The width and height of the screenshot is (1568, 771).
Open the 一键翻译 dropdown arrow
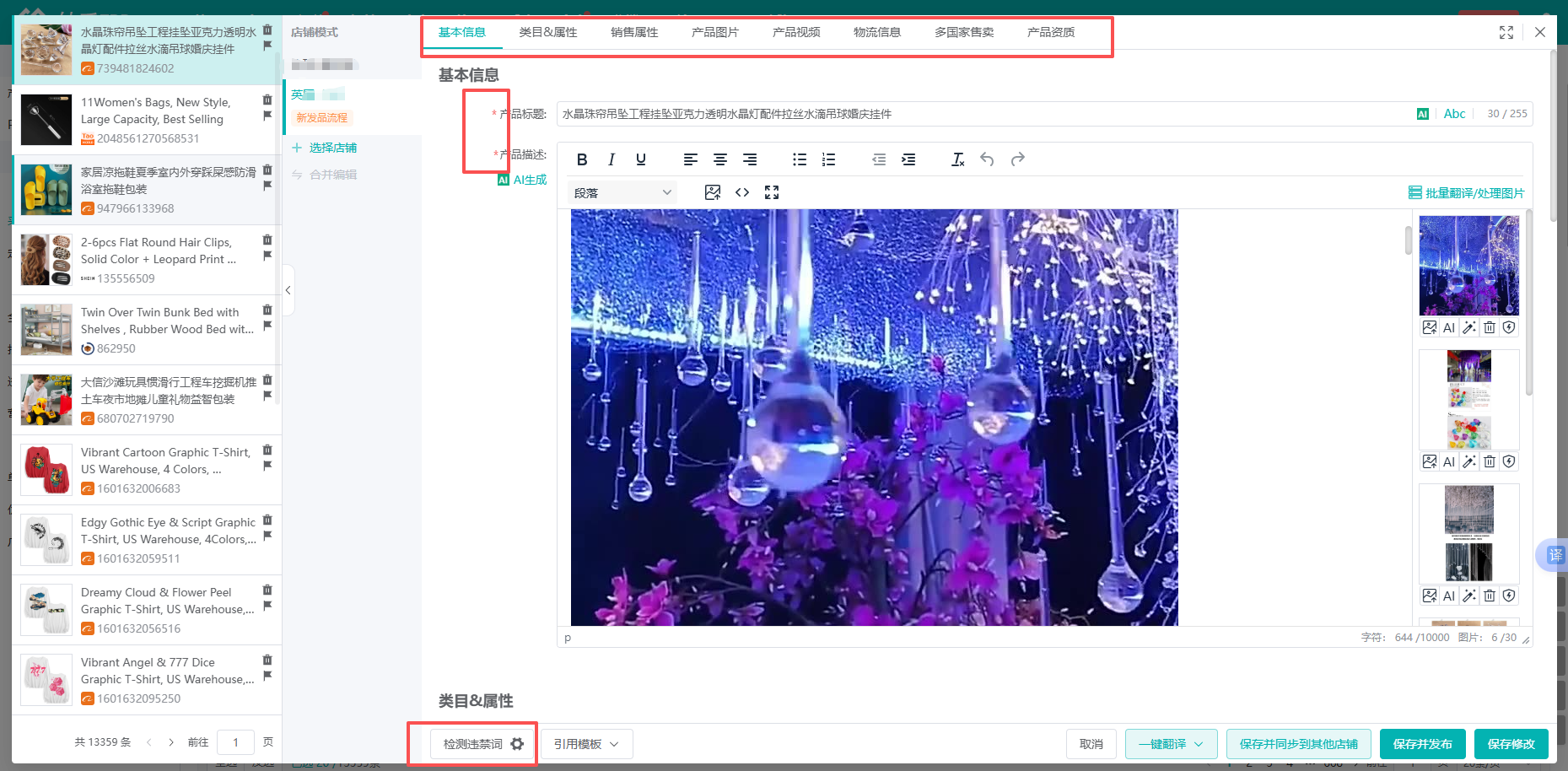tap(1200, 744)
